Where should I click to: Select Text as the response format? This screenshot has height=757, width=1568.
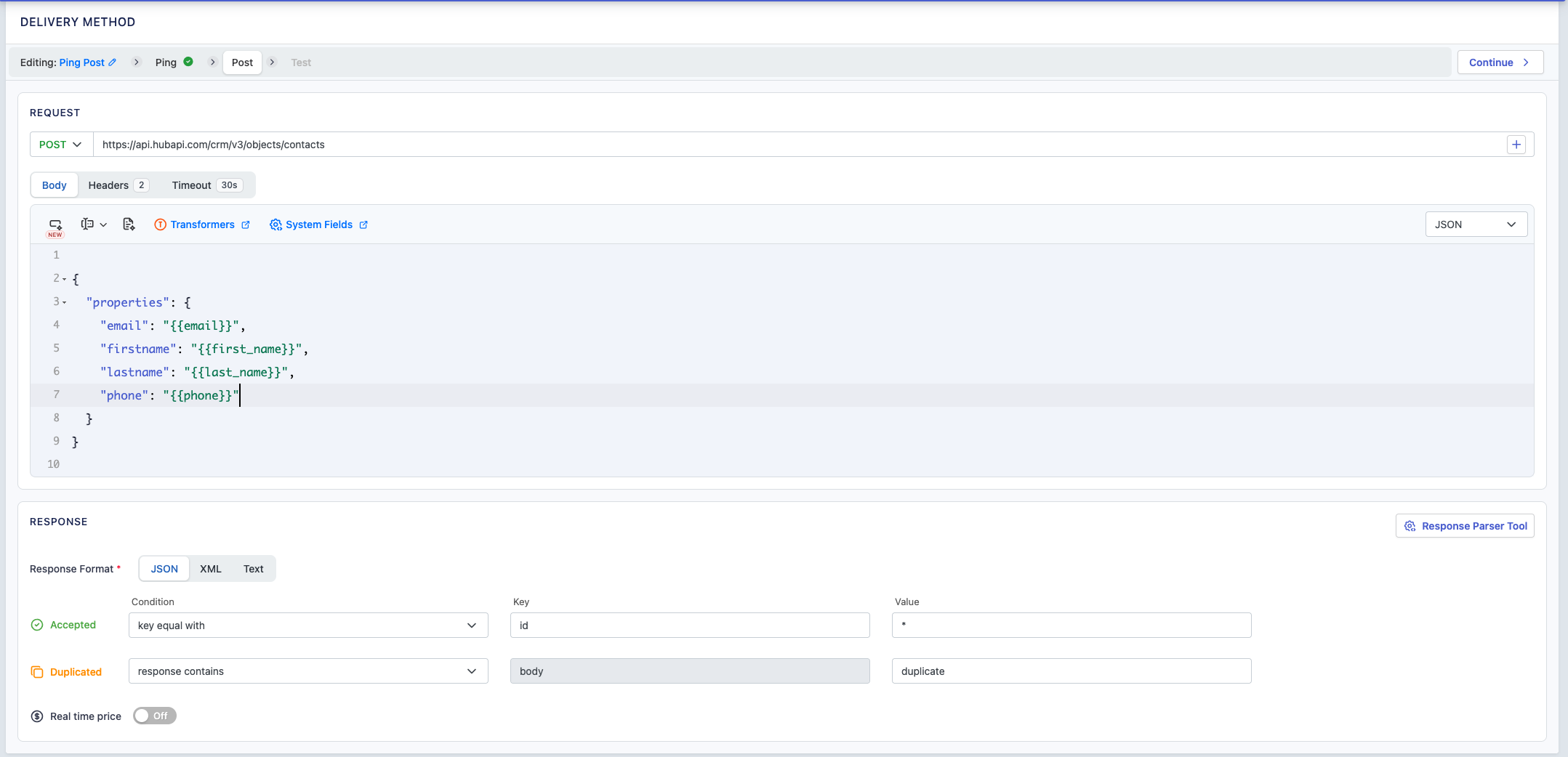[254, 569]
